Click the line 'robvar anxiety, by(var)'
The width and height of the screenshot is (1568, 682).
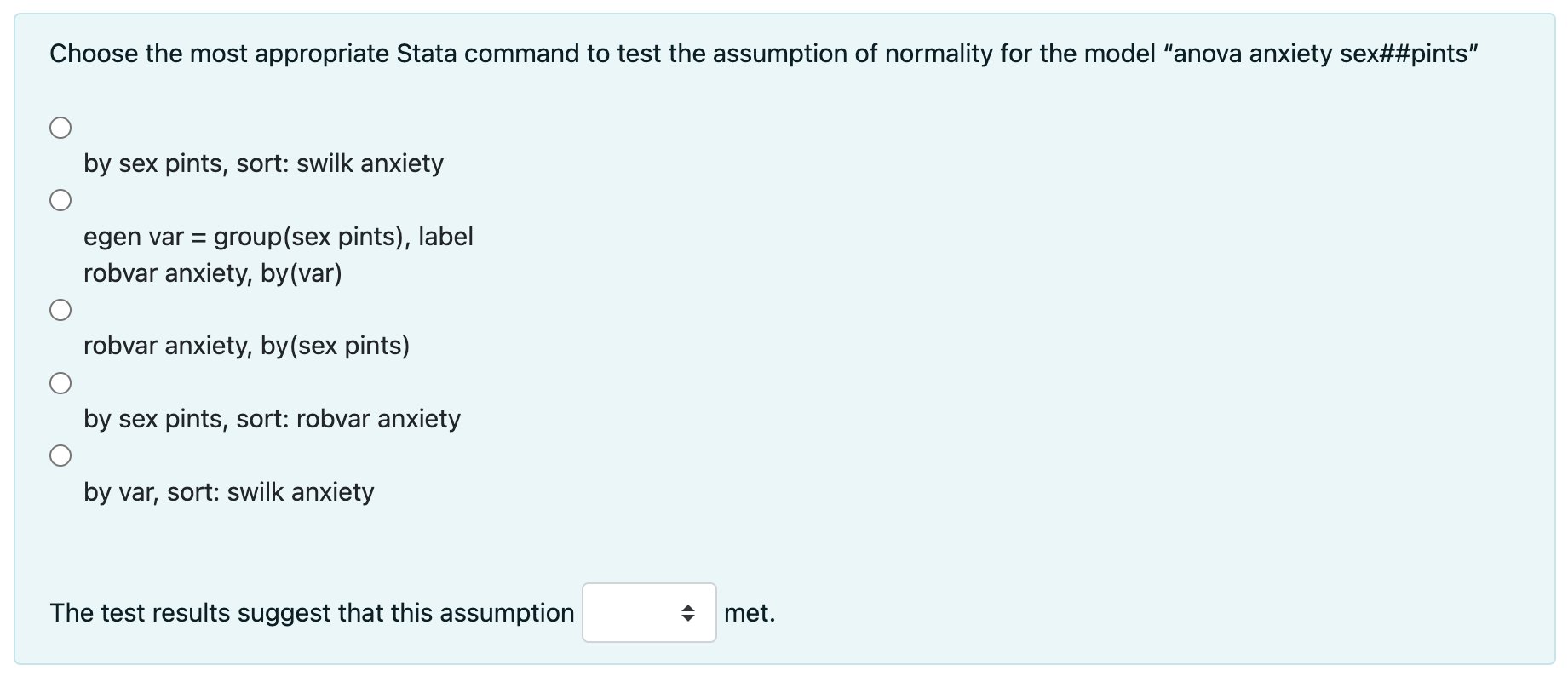click(x=213, y=273)
